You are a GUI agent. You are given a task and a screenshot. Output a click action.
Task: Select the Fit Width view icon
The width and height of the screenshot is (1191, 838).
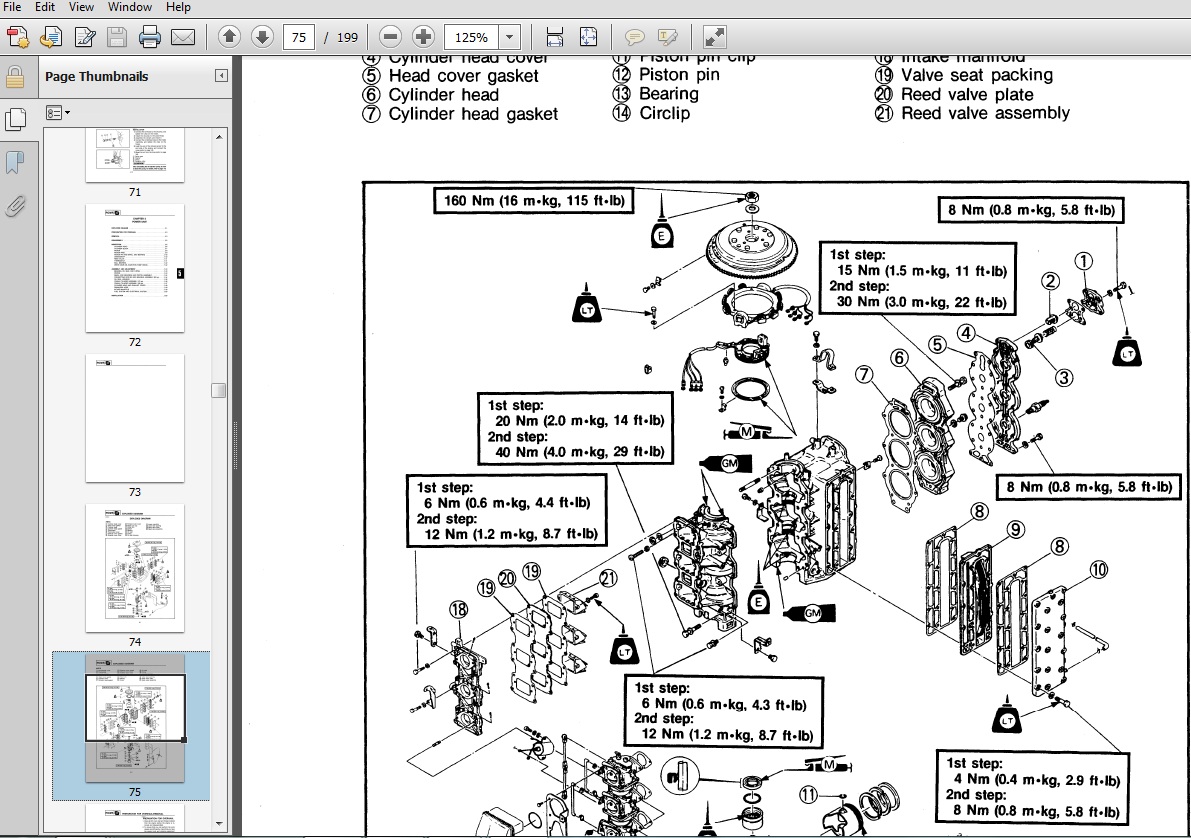(x=555, y=37)
